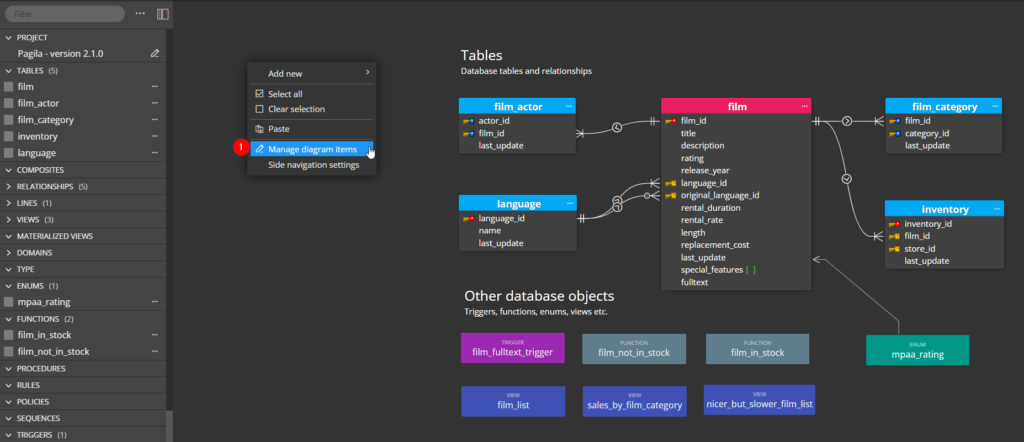This screenshot has width=1024, height=442.
Task: Open ellipsis menu for inventory row
Action: click(x=155, y=136)
